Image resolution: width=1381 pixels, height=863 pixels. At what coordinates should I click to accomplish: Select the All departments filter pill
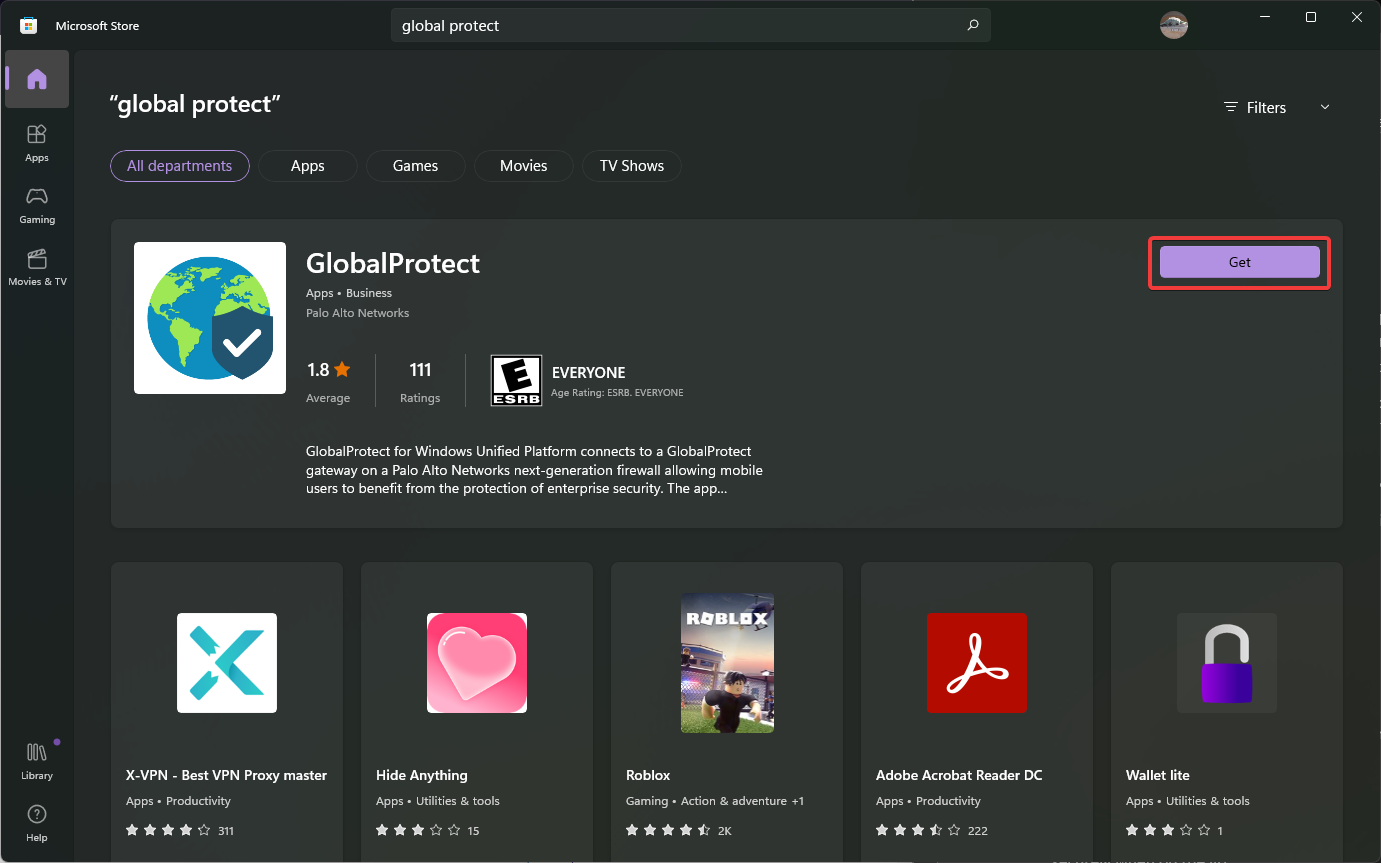tap(179, 166)
